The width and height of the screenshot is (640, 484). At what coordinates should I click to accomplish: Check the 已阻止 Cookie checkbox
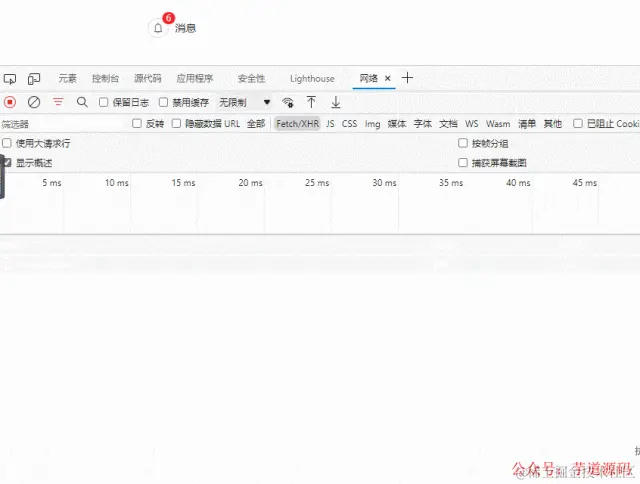pos(578,123)
